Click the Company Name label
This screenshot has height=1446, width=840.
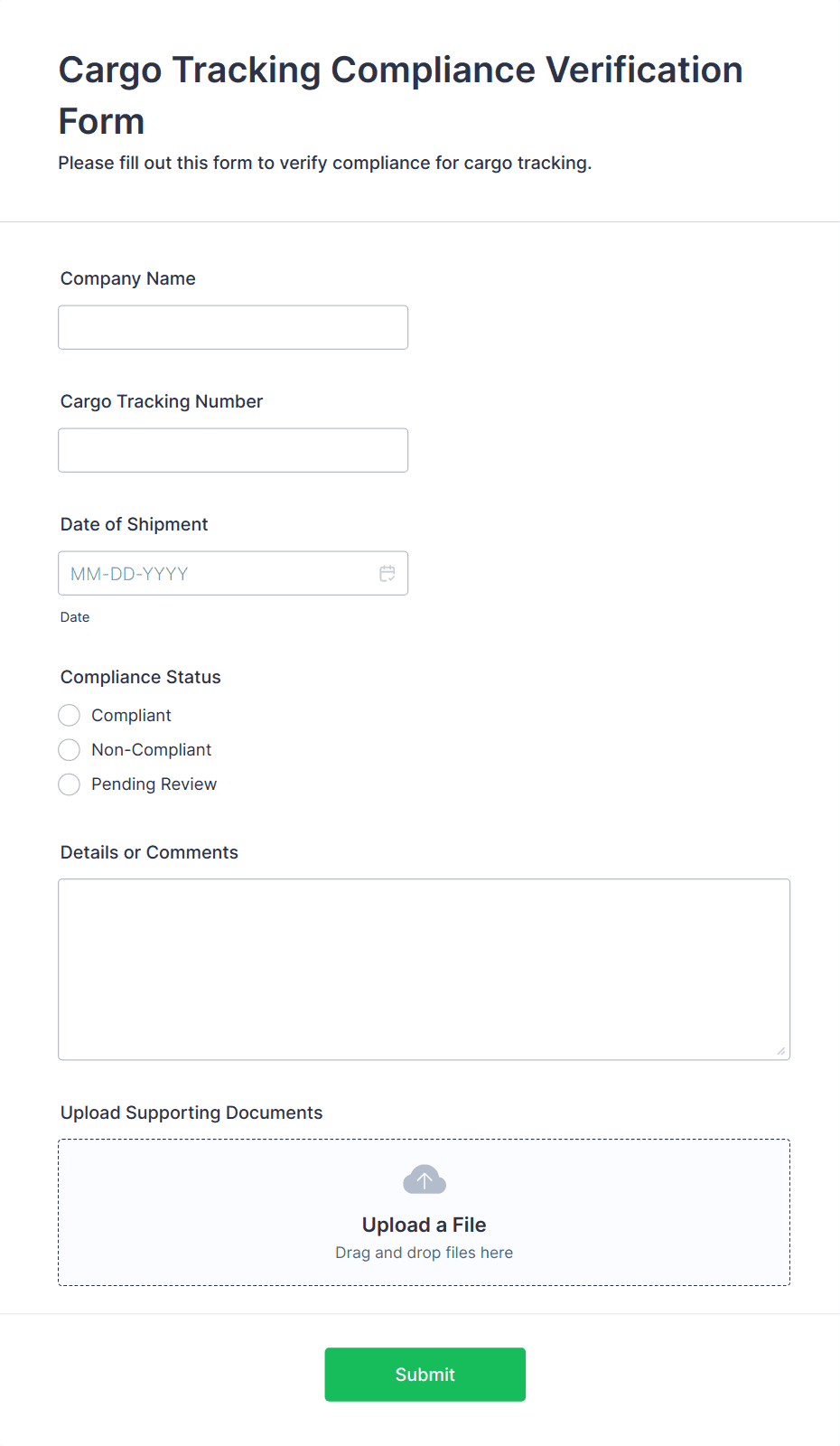(127, 278)
